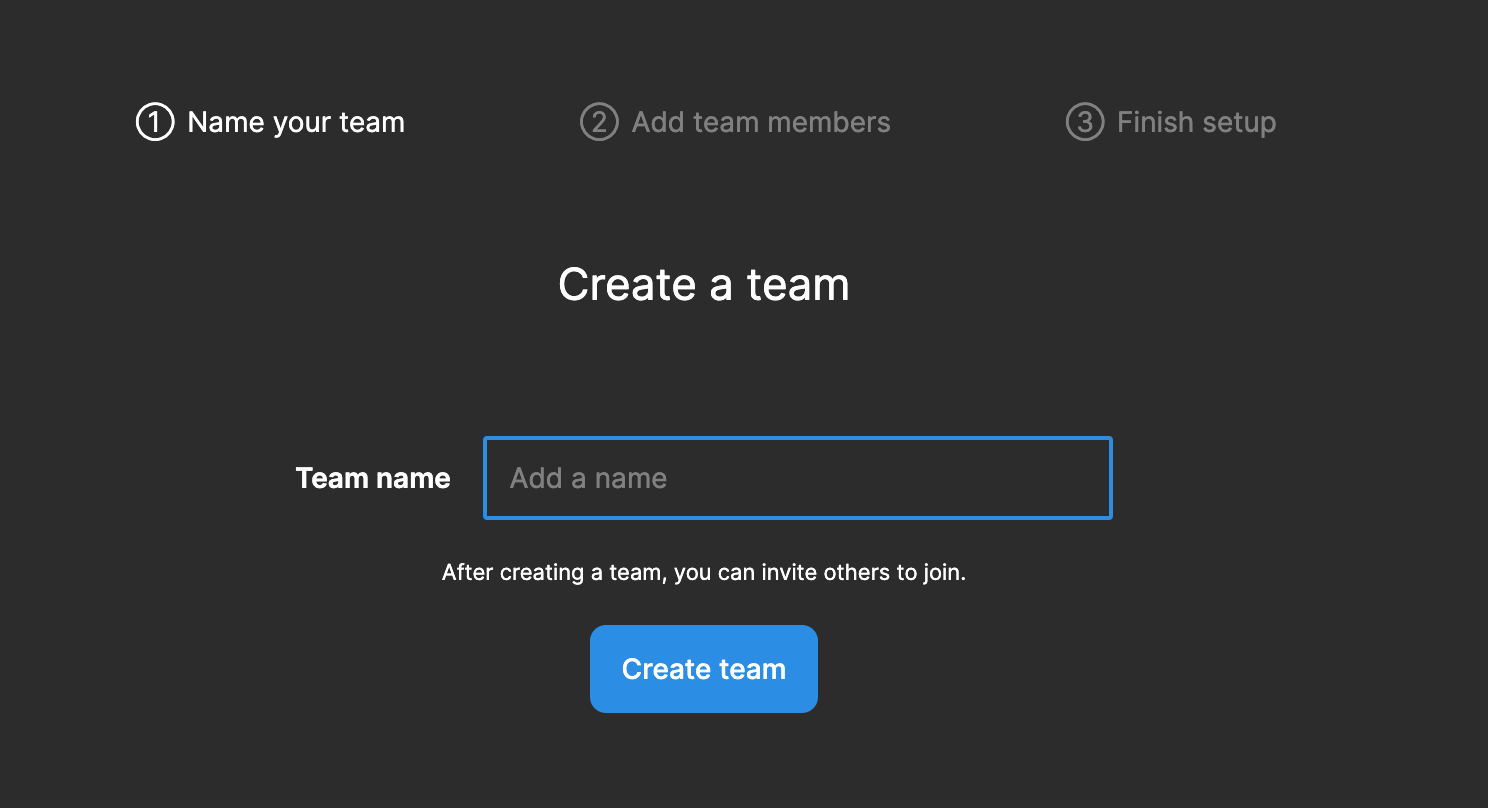Click the 'Create a team' heading
Viewport: 1488px width, 808px height.
(x=704, y=284)
